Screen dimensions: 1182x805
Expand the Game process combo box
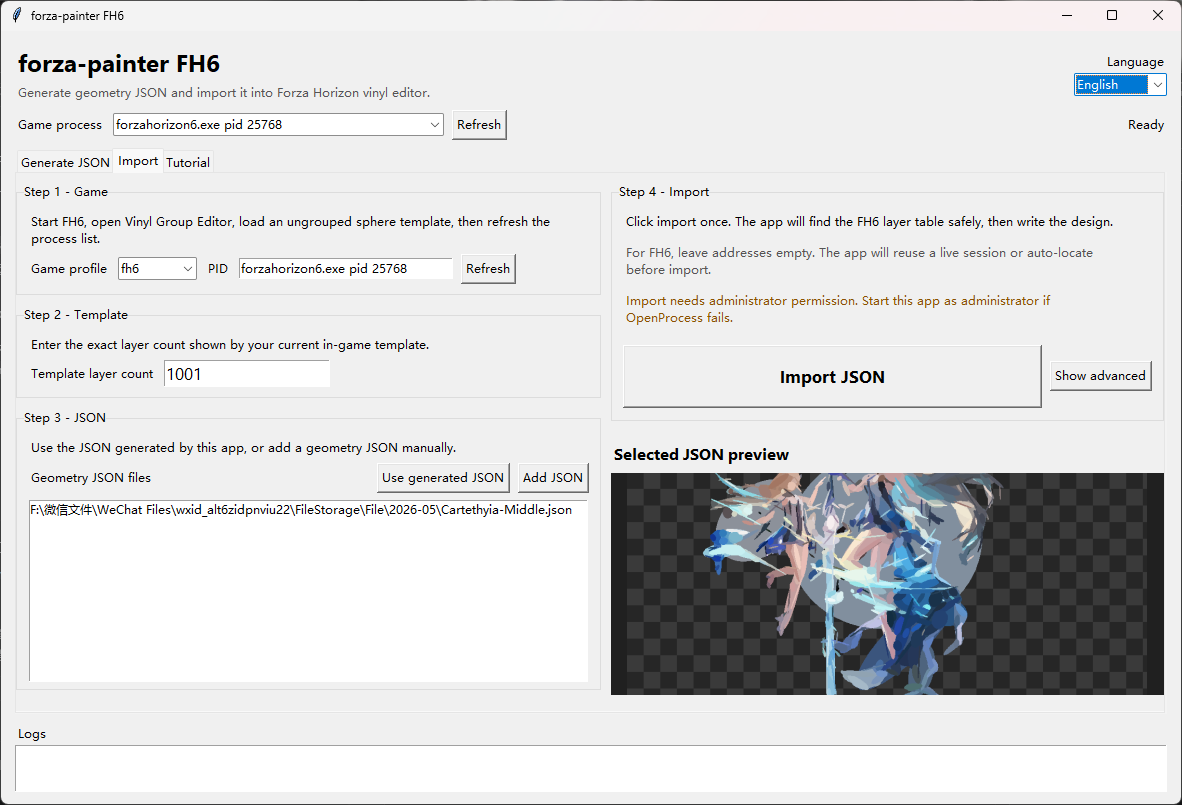(278, 124)
